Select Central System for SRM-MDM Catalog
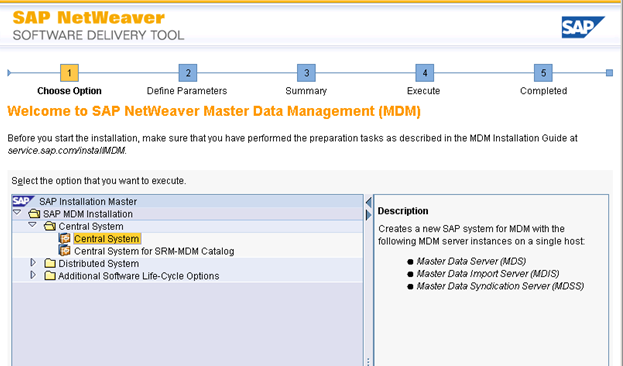Image resolution: width=623 pixels, height=366 pixels. tap(154, 251)
